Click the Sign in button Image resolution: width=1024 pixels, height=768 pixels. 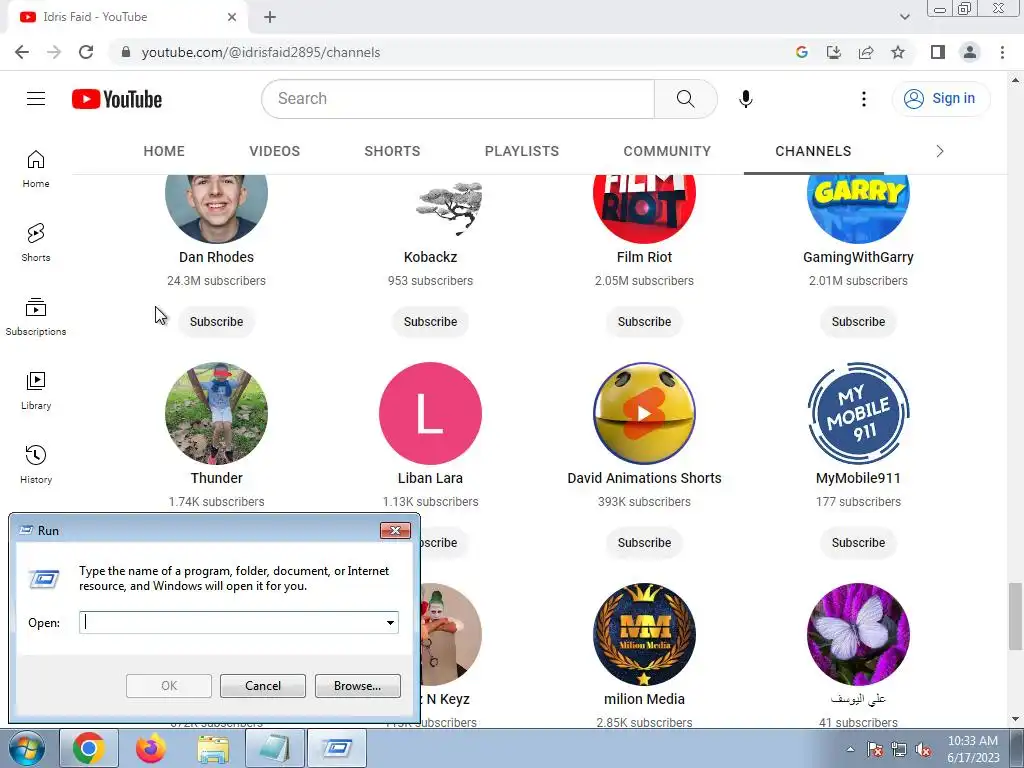[x=941, y=99]
